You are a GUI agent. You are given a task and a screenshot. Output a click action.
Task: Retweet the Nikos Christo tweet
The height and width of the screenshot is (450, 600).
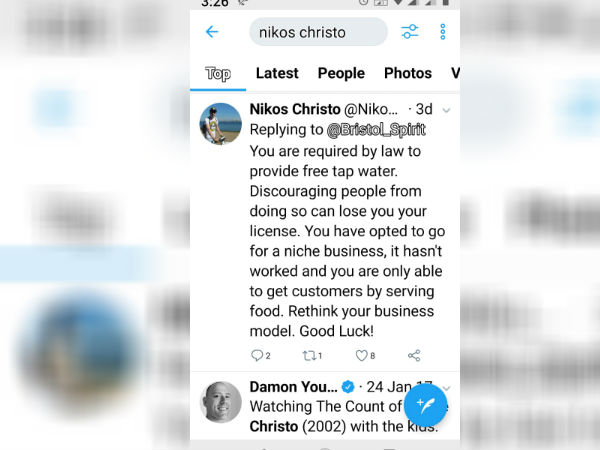[x=312, y=356]
